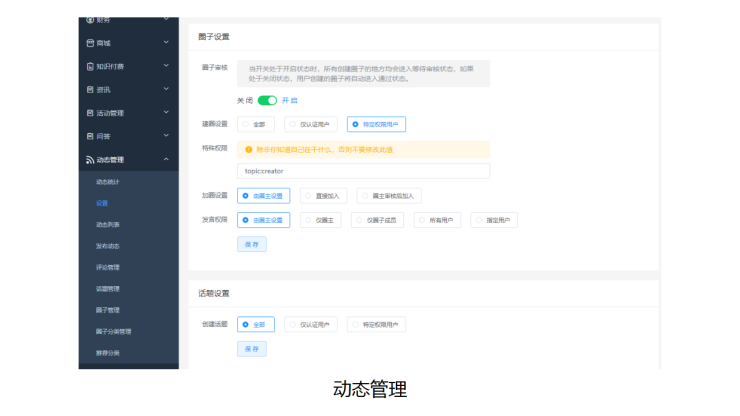This screenshot has height=416, width=740.
Task: Click the 关闭 label beside the switch
Action: pos(244,101)
